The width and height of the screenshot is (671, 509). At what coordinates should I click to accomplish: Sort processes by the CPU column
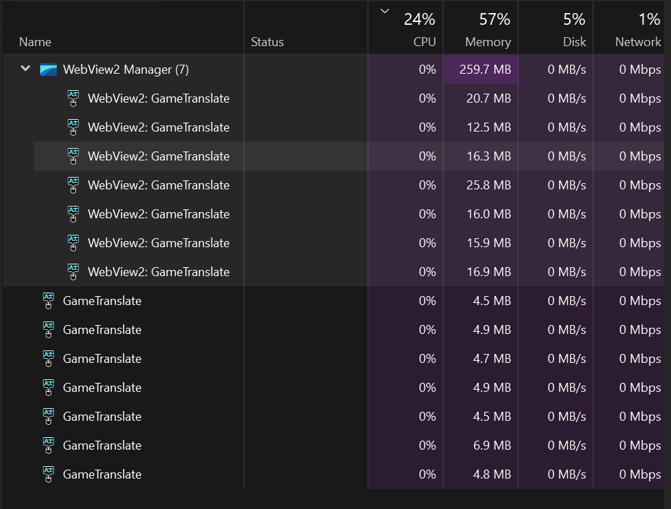coord(406,28)
